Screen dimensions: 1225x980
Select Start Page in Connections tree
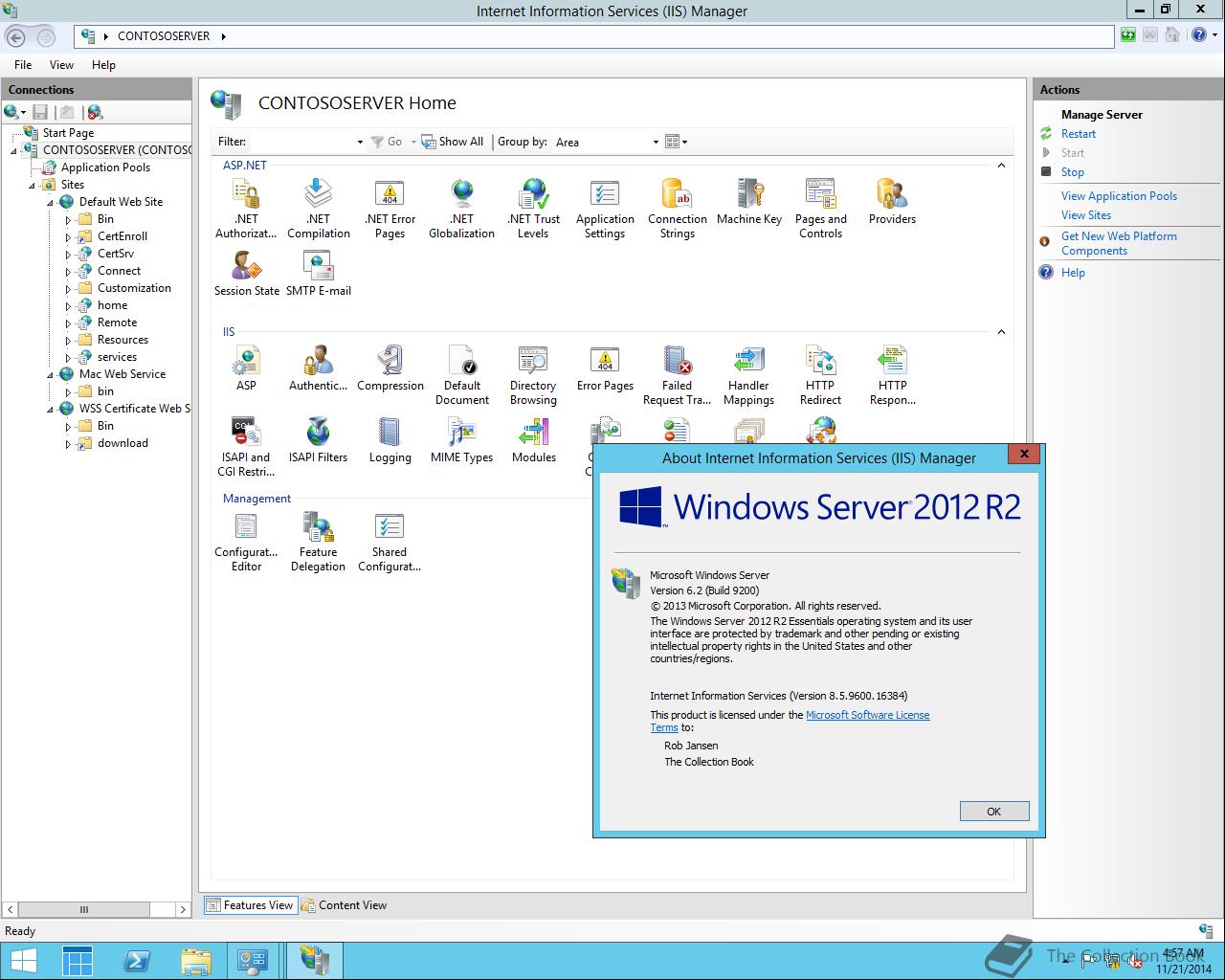pyautogui.click(x=68, y=133)
